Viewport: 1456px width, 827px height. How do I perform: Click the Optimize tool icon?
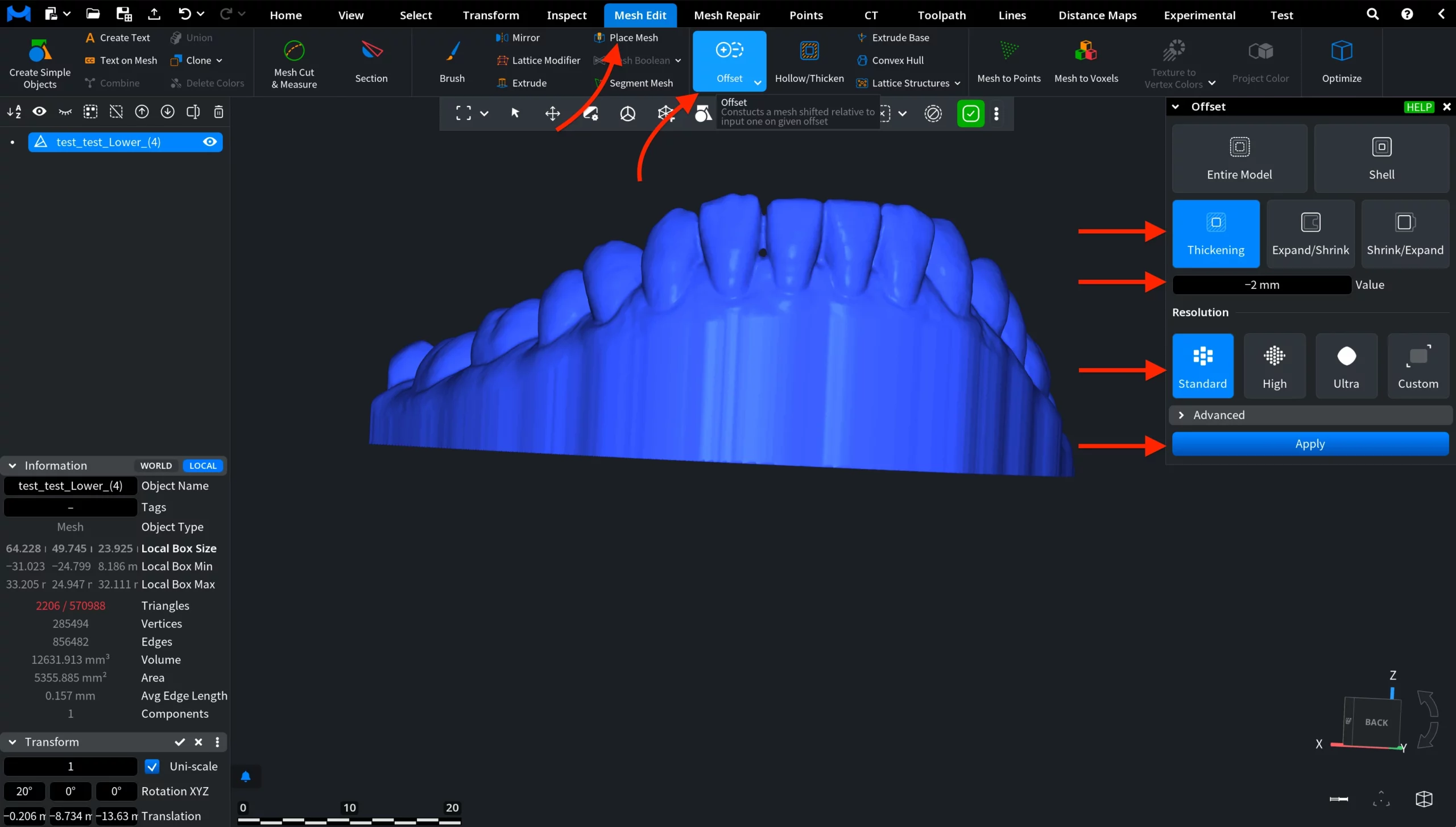point(1341,51)
